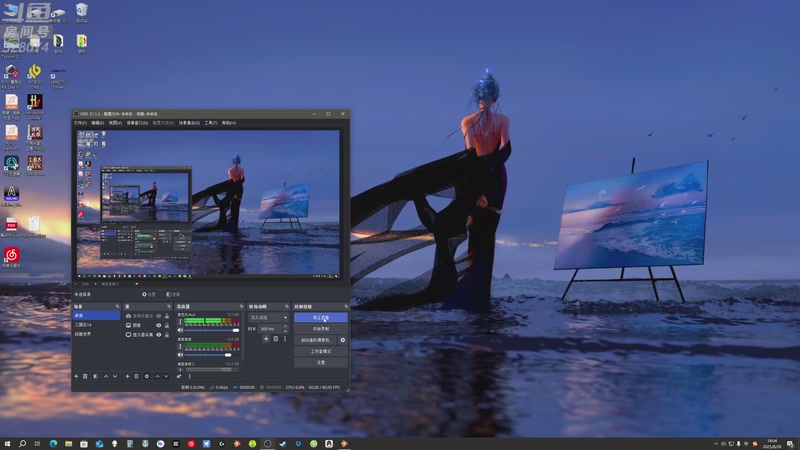Toggle 工作室模式 studio mode

321,351
